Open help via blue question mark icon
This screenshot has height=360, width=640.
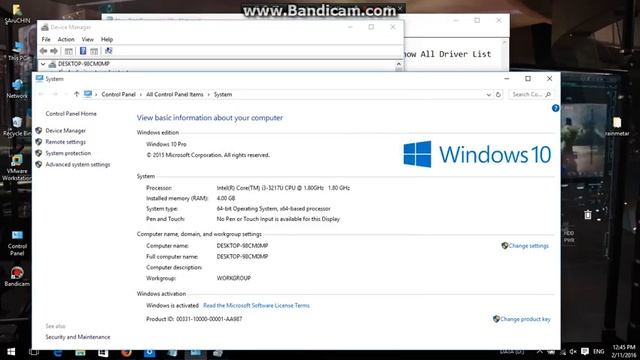[556, 108]
